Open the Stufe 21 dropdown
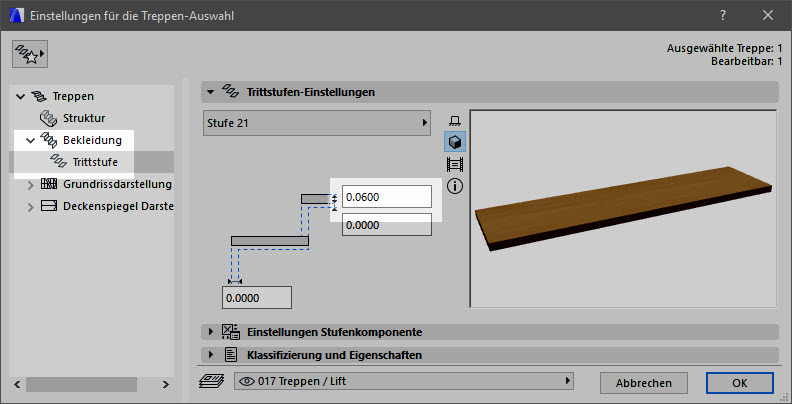 coord(317,123)
